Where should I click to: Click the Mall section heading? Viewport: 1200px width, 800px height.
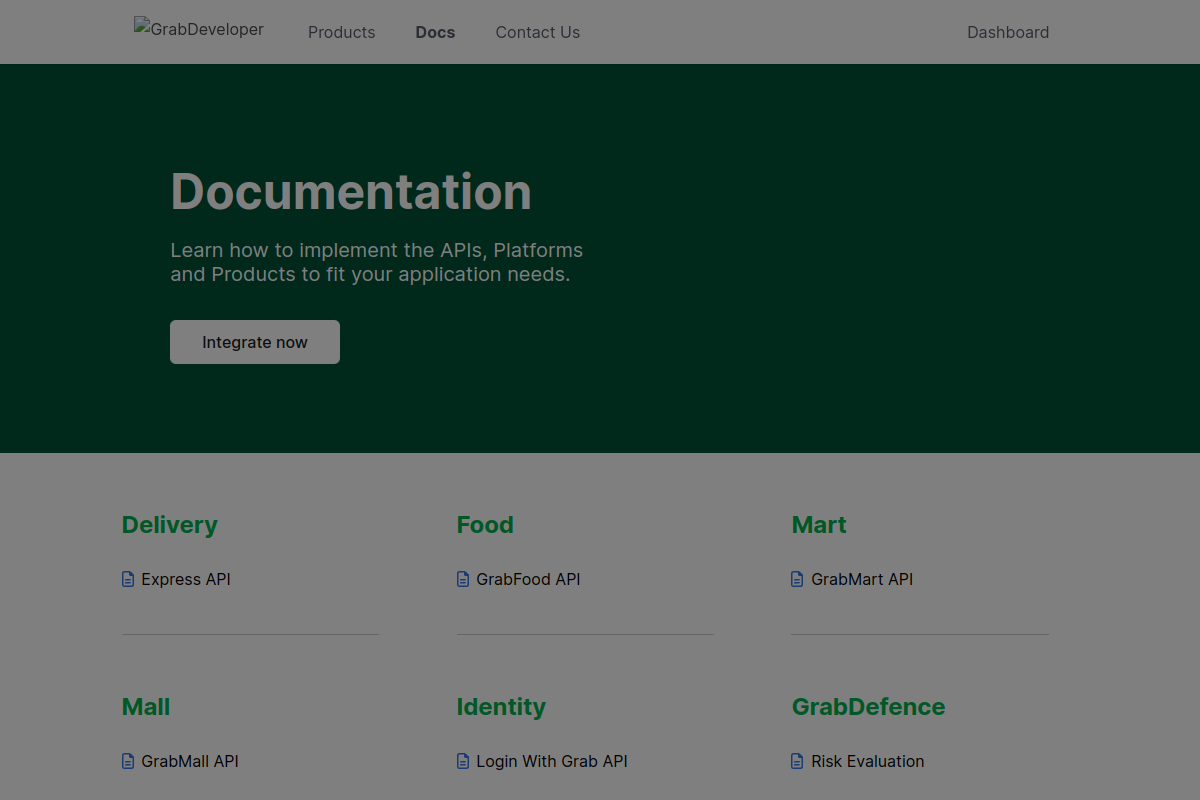(146, 707)
